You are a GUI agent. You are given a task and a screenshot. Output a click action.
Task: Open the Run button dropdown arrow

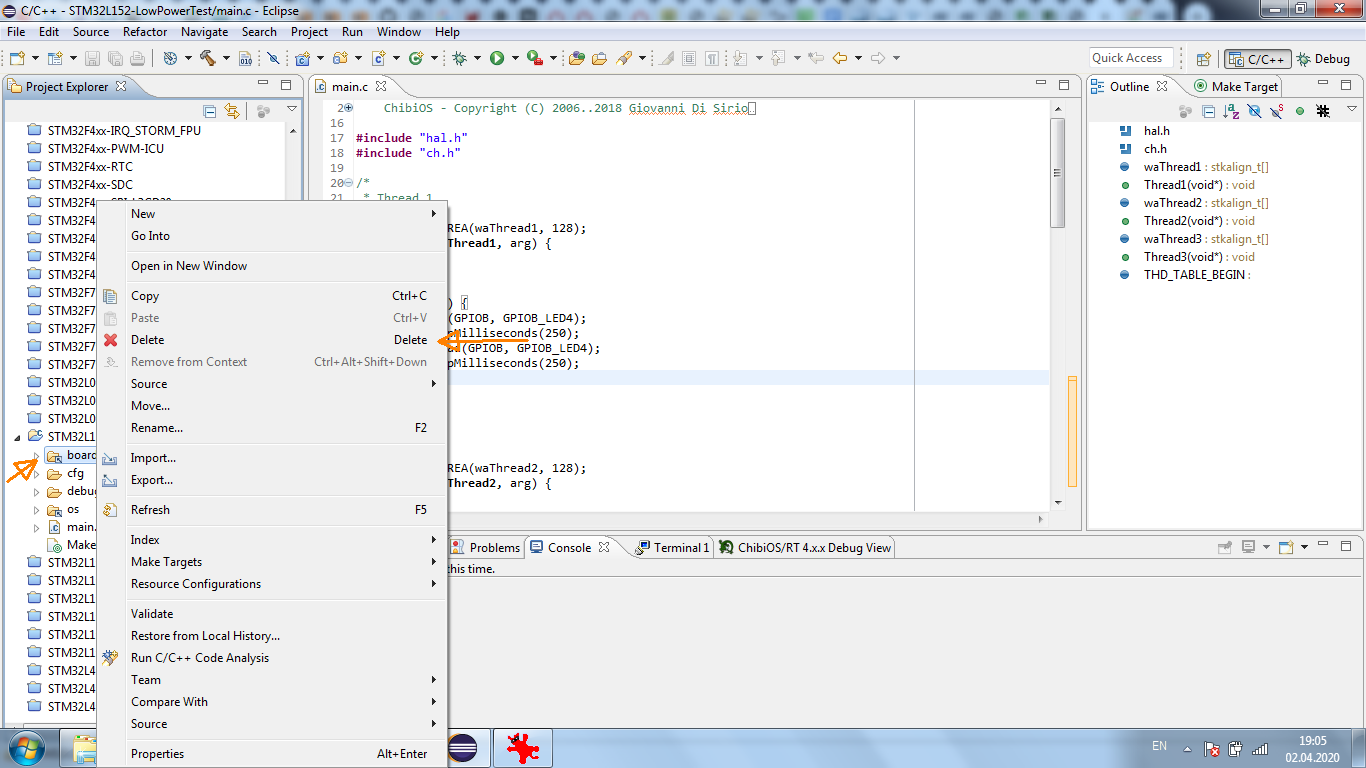tap(515, 58)
